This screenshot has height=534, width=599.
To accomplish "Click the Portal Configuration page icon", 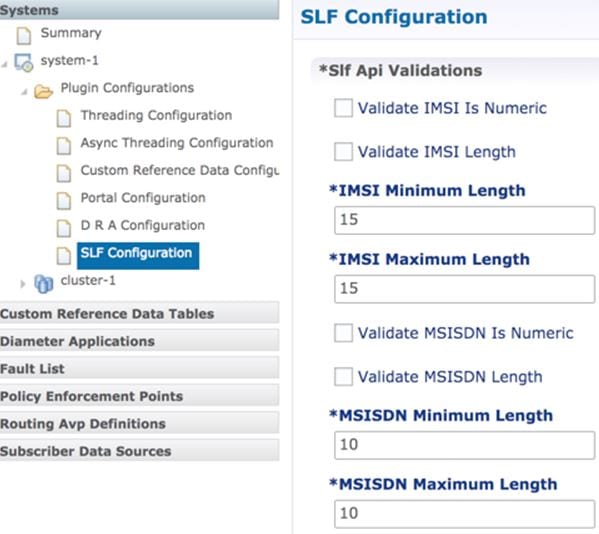I will [x=64, y=201].
